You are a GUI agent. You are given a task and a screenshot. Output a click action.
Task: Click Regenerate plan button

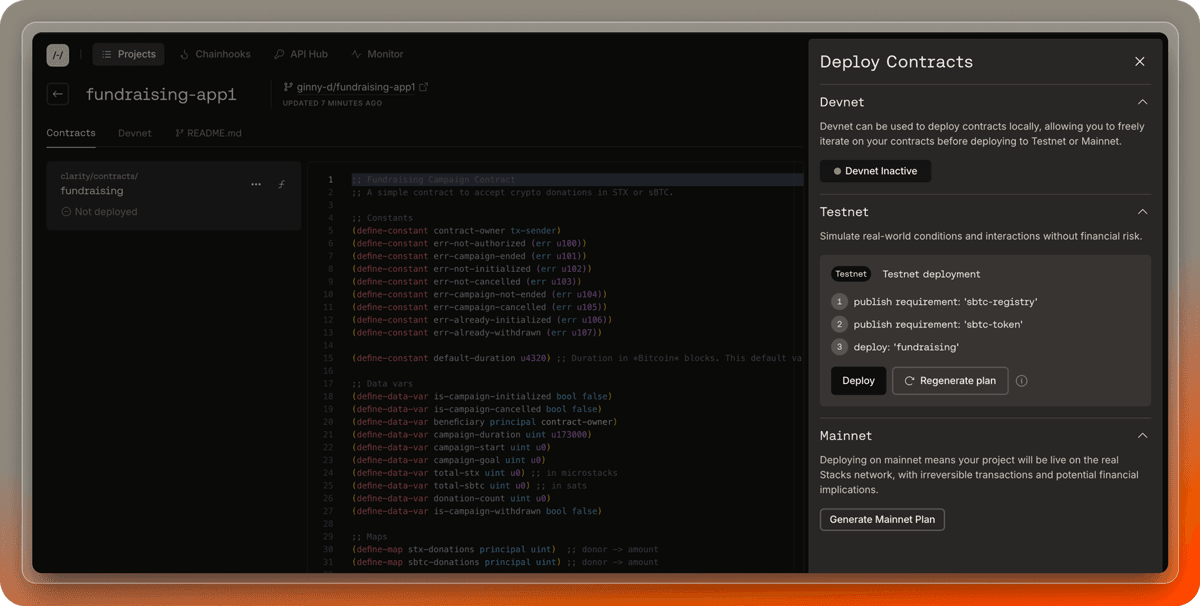pos(950,381)
